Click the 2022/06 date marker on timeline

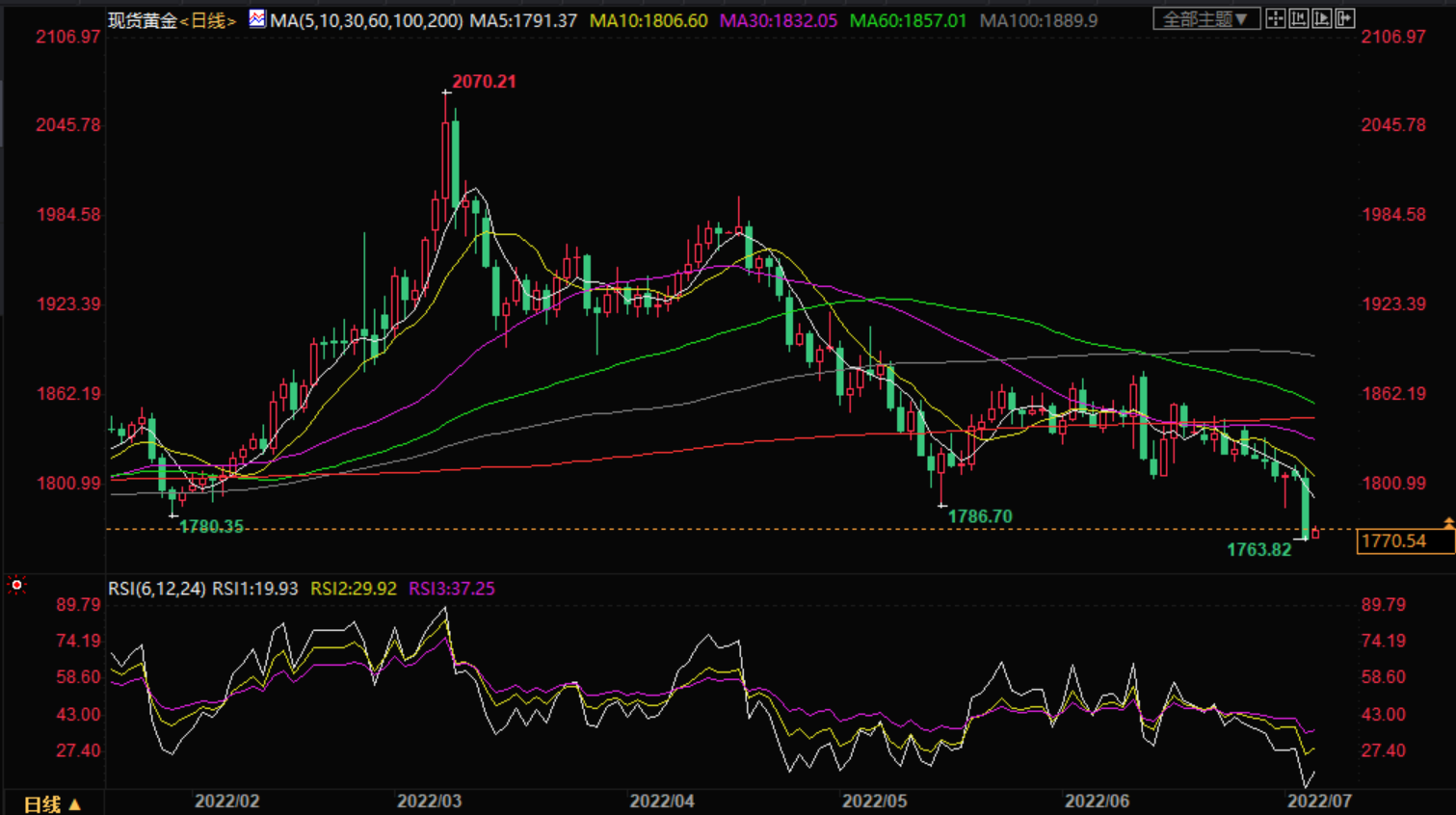1097,802
